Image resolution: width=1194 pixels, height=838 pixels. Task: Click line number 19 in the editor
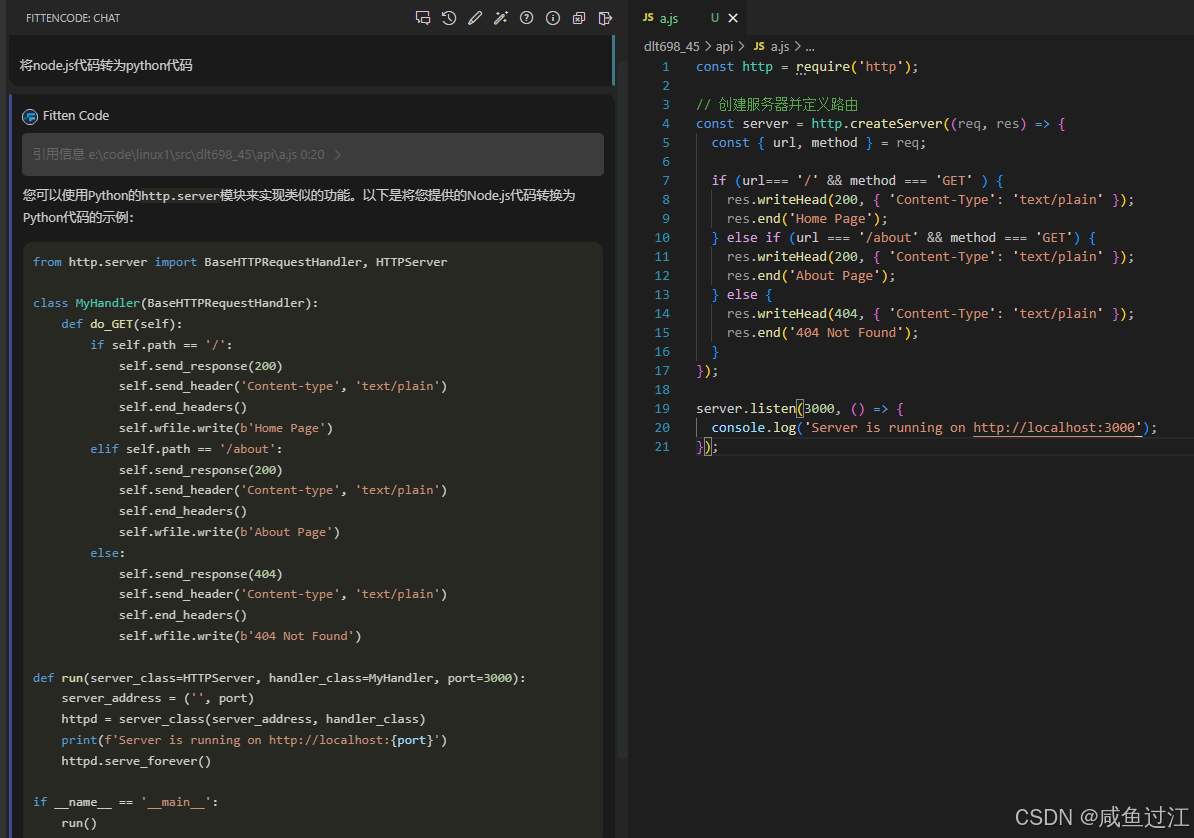click(662, 408)
